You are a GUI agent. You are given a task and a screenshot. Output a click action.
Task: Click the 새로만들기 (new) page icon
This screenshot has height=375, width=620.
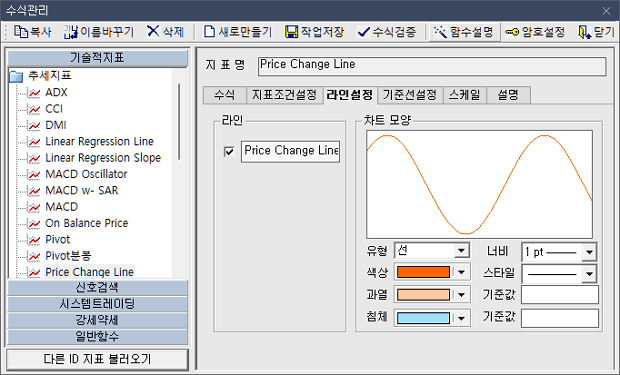pyautogui.click(x=209, y=32)
